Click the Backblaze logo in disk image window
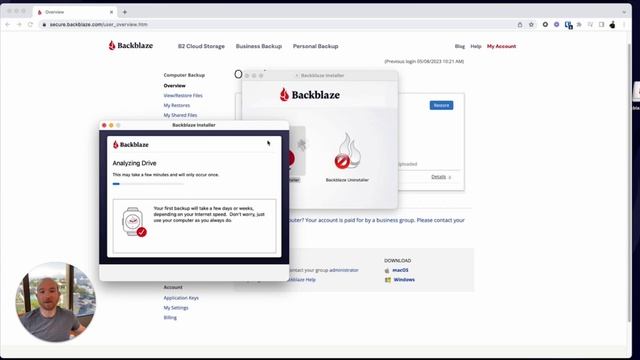This screenshot has height=360, width=640. tap(309, 95)
